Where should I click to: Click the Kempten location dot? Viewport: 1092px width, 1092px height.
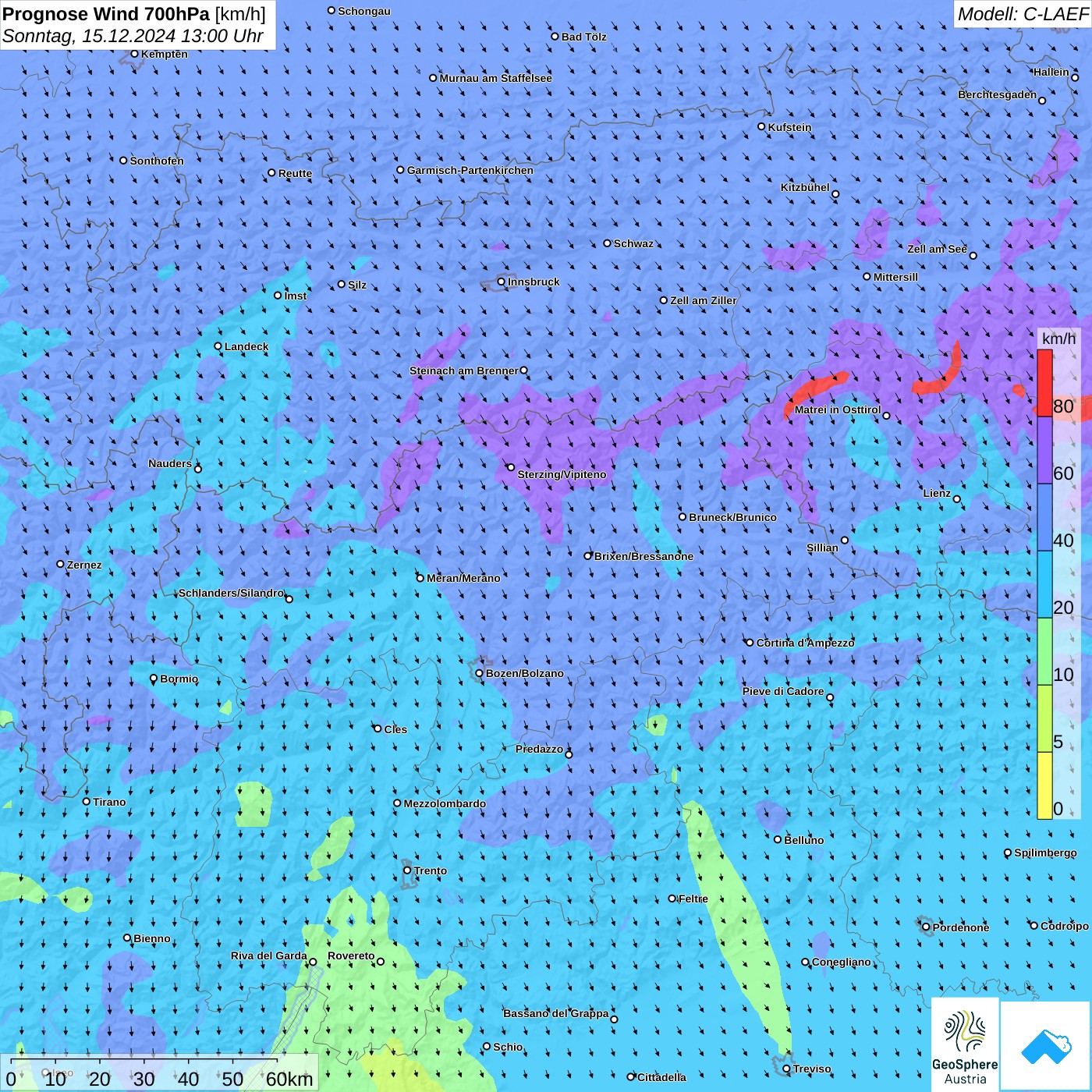click(135, 54)
